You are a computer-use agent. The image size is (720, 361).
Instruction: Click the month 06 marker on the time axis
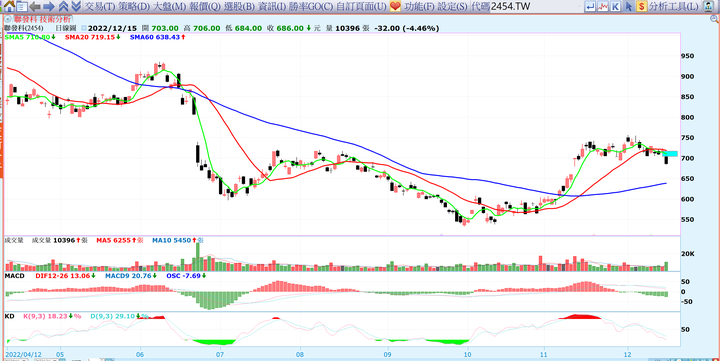pyautogui.click(x=140, y=355)
